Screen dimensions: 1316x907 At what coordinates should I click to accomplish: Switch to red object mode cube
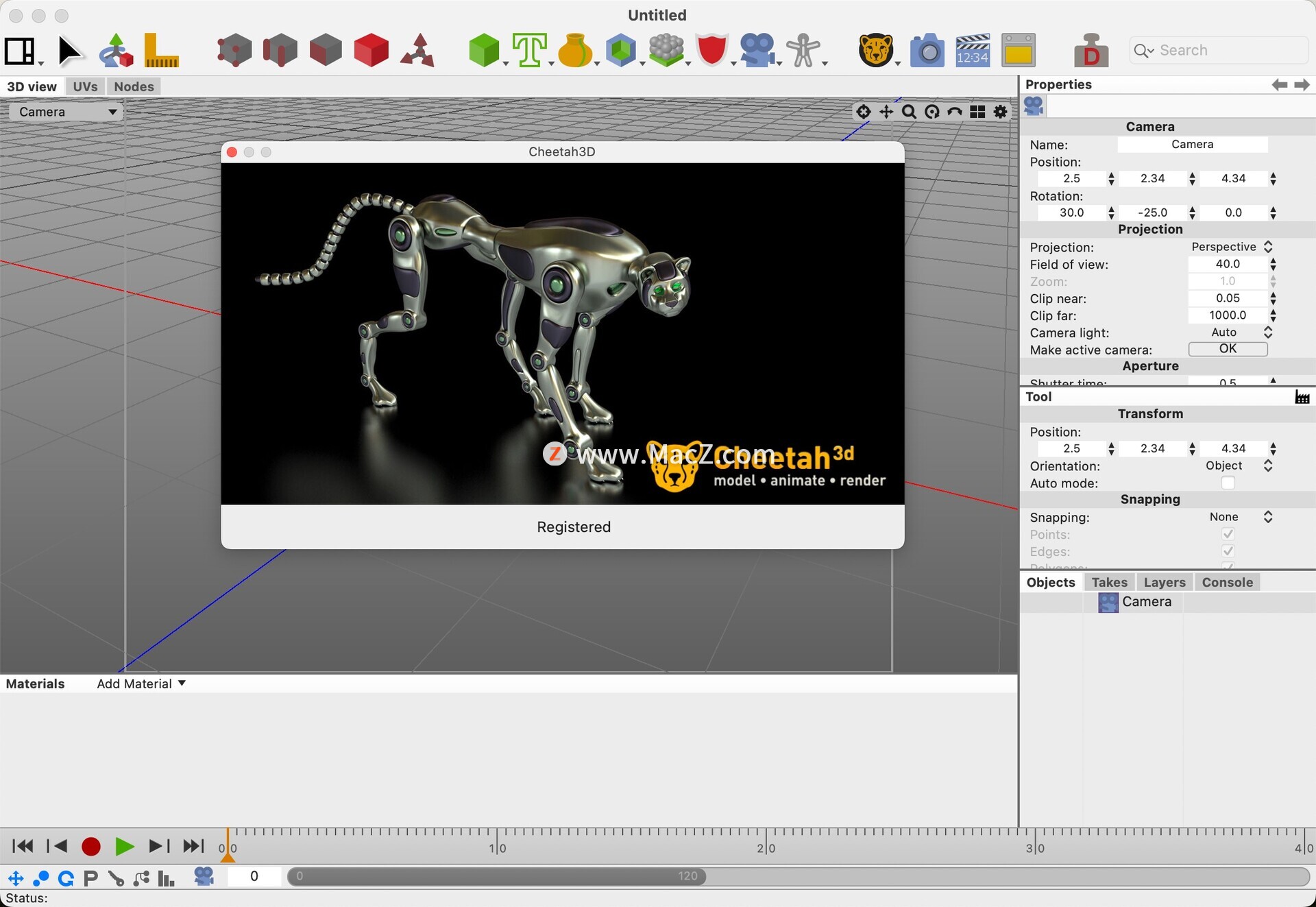(371, 51)
